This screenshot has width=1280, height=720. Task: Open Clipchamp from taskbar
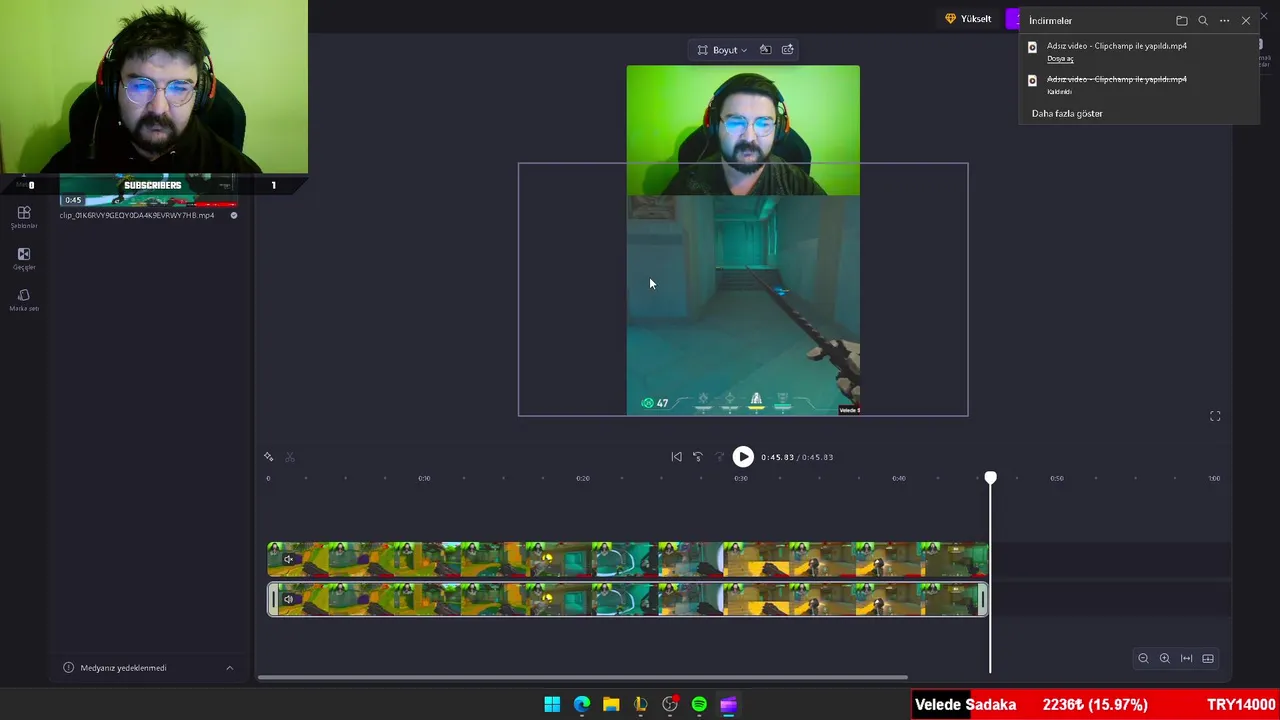click(729, 705)
